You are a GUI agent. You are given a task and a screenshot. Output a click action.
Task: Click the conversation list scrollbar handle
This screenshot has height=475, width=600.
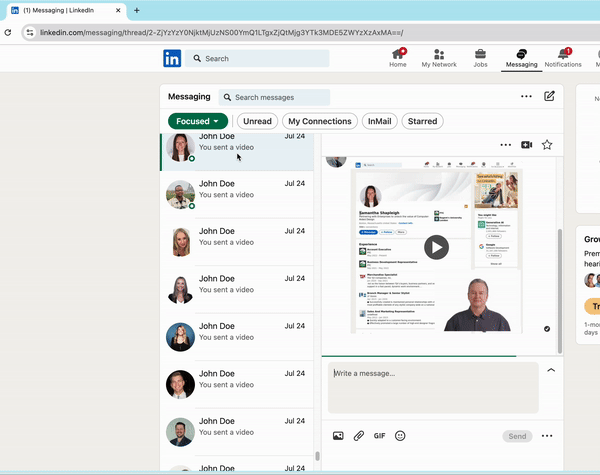point(317,456)
